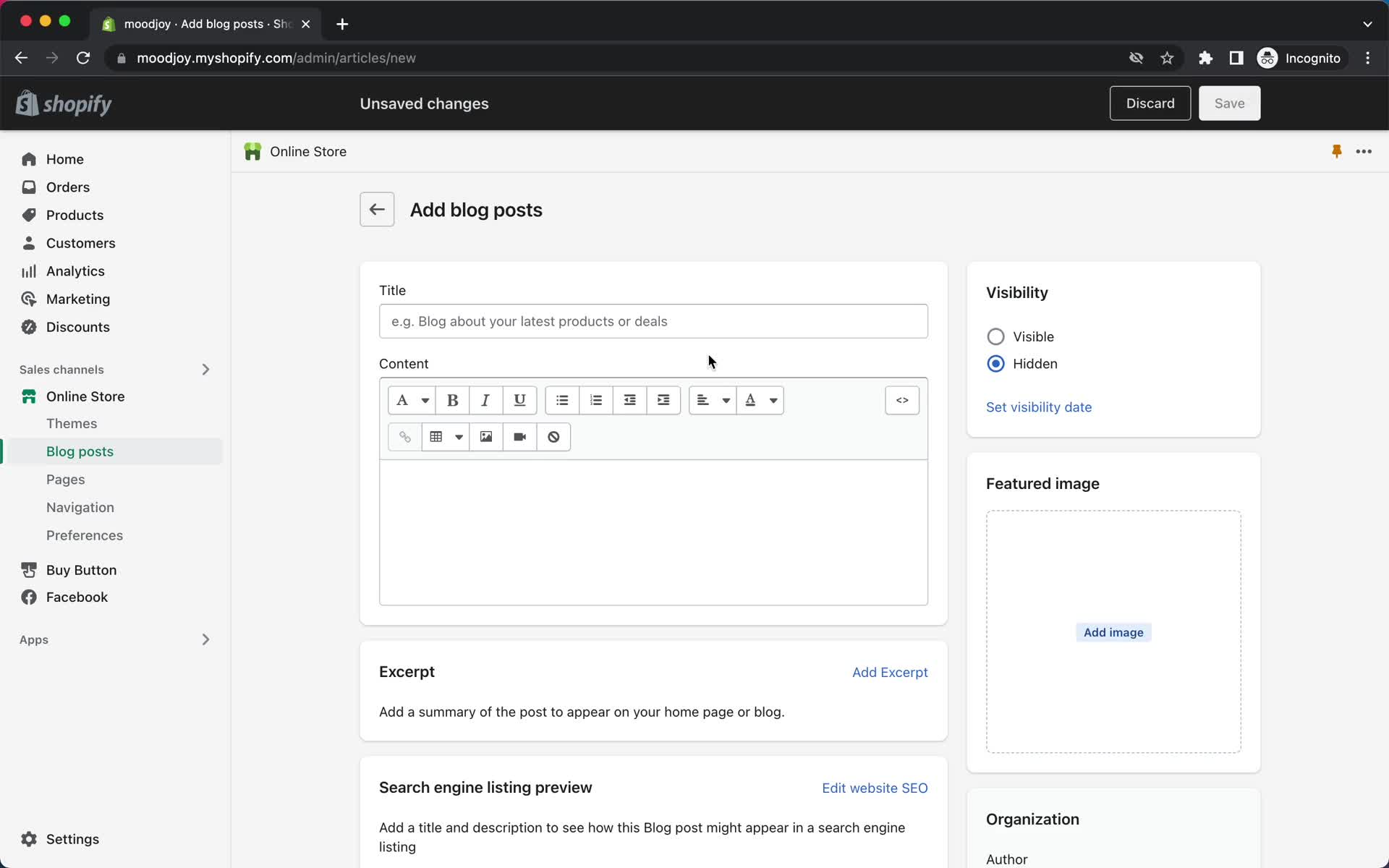Open Chrome's three-dot menu

1367,58
